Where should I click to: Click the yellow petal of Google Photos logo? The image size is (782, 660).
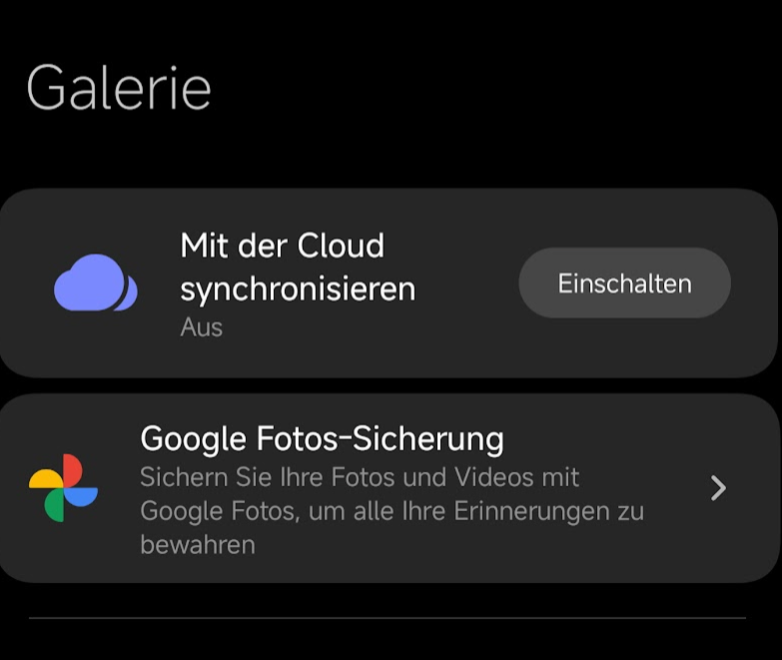click(x=46, y=478)
